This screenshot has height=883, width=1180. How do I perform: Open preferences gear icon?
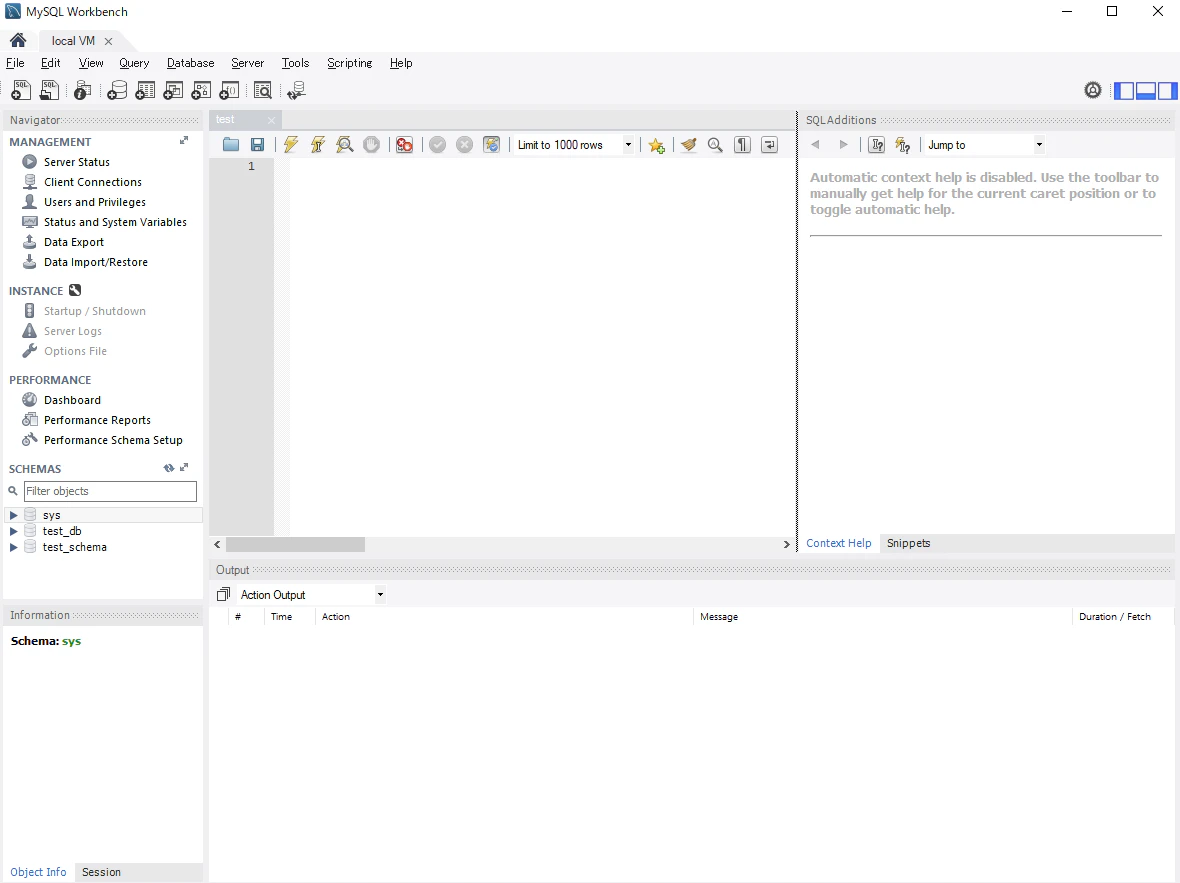coord(1093,90)
